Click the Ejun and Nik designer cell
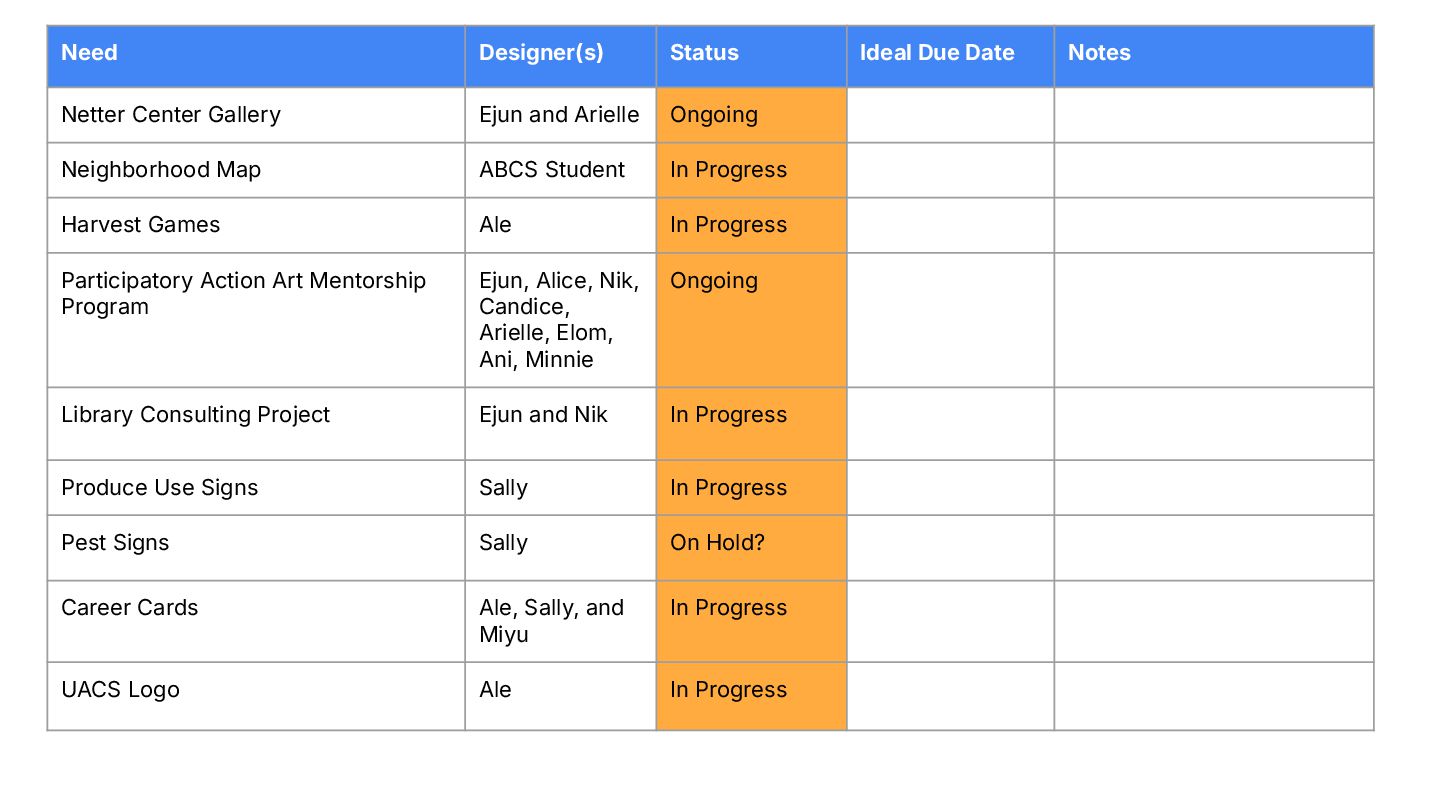 (x=543, y=415)
